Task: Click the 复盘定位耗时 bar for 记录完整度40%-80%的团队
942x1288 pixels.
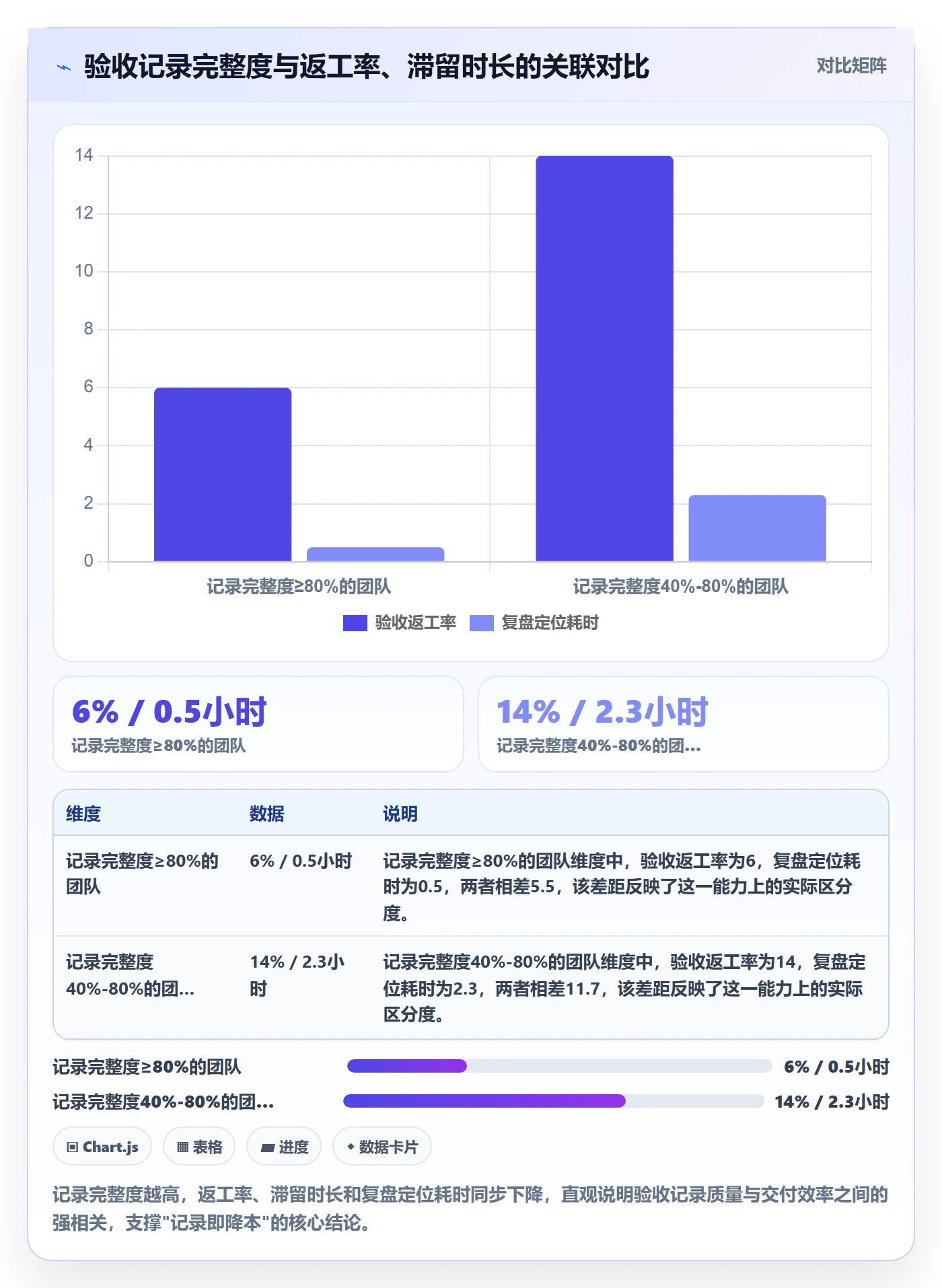Action: point(757,528)
